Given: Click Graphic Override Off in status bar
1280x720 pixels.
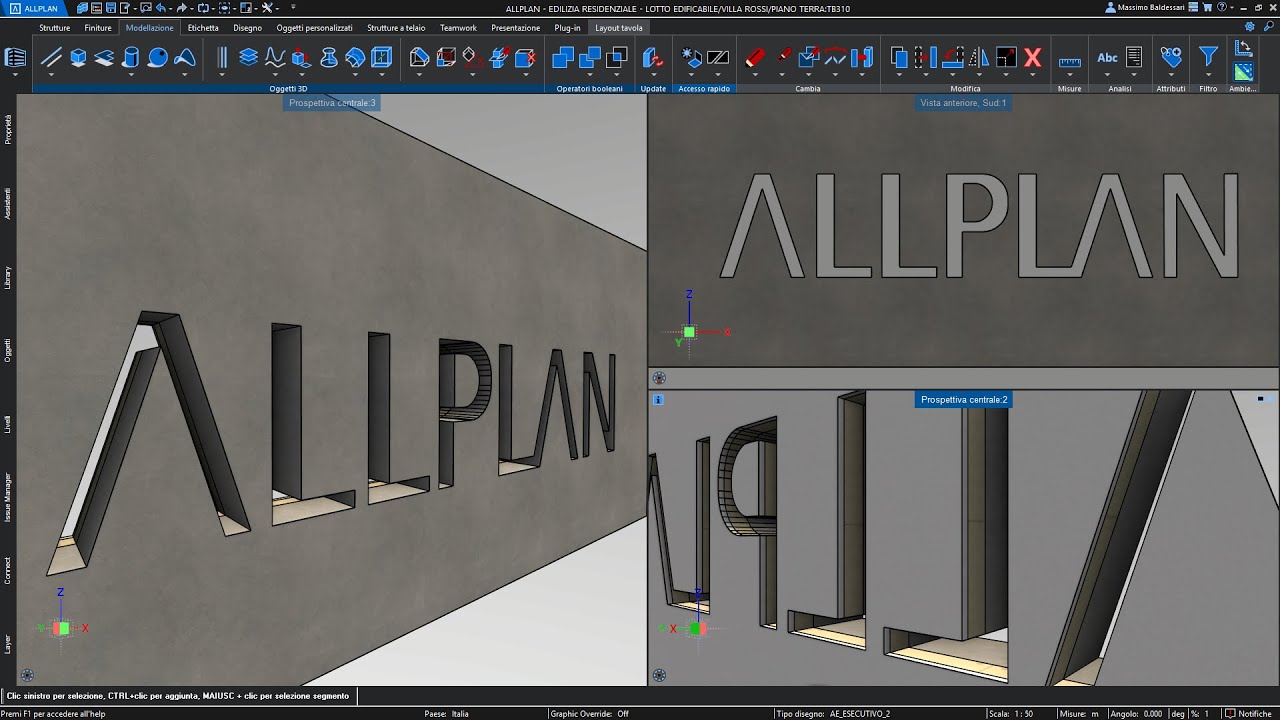Looking at the screenshot, I should point(589,714).
